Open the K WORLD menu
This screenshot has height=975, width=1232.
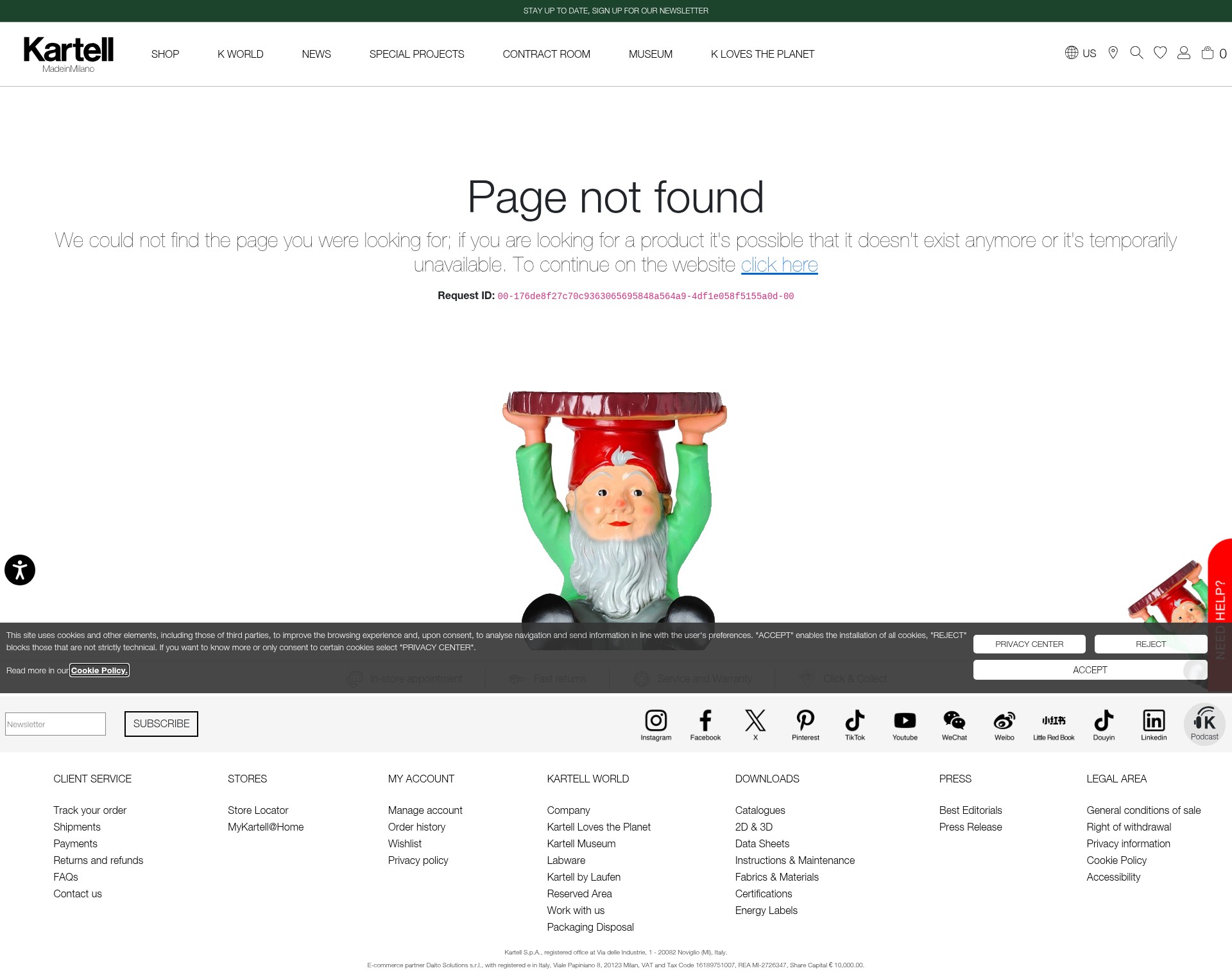[x=241, y=54]
